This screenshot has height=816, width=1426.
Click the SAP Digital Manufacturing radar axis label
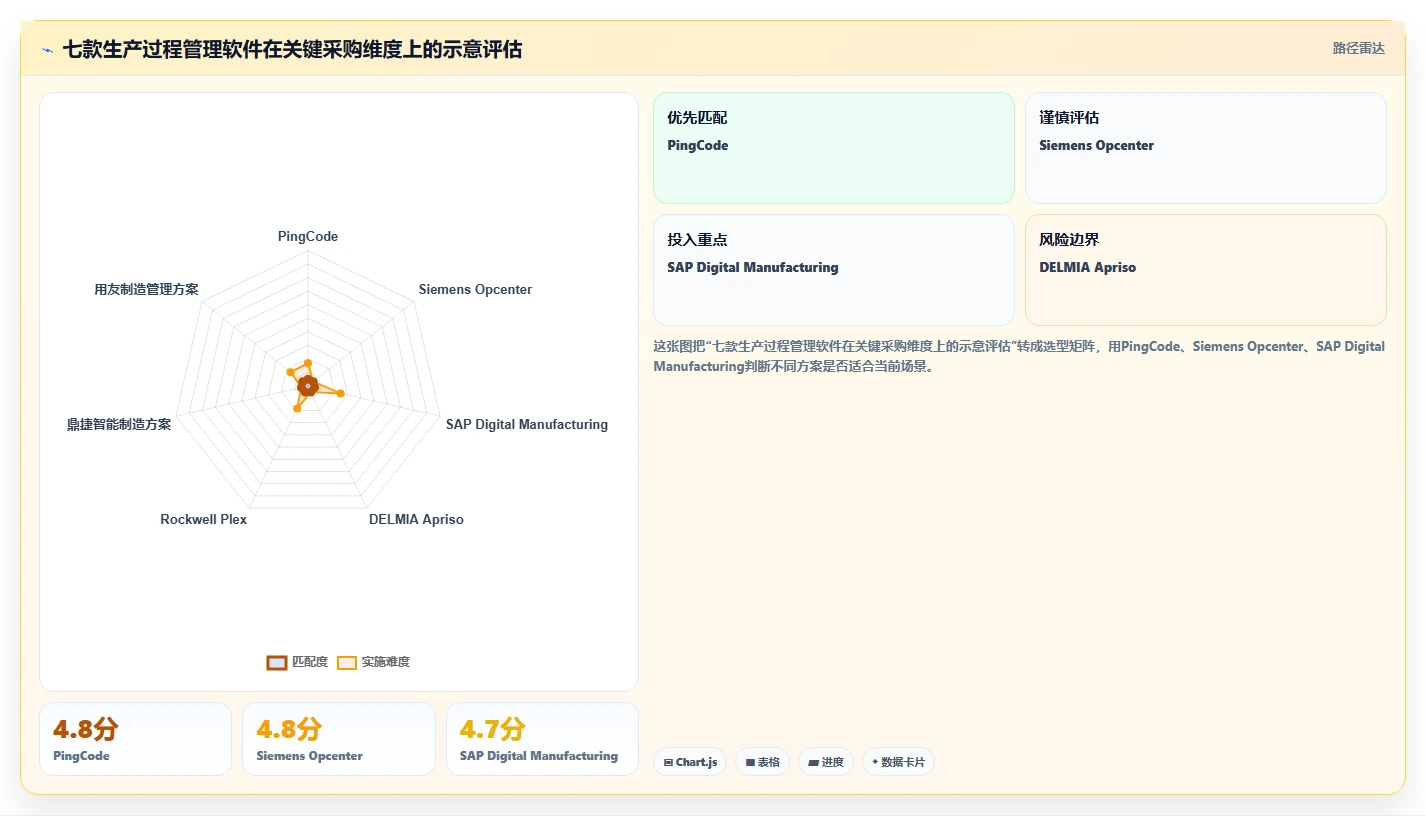(527, 424)
